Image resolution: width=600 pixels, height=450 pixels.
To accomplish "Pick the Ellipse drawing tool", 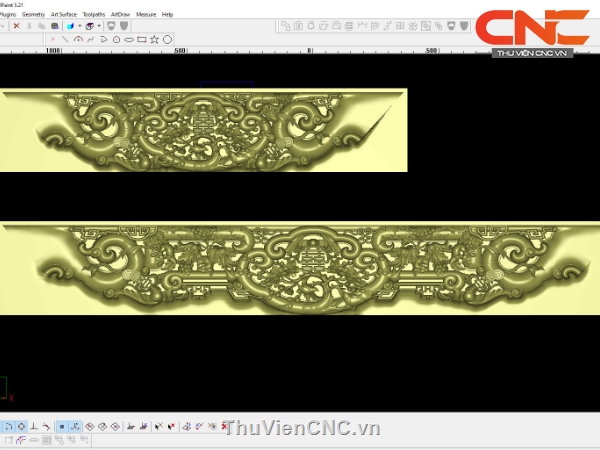I will click(129, 39).
